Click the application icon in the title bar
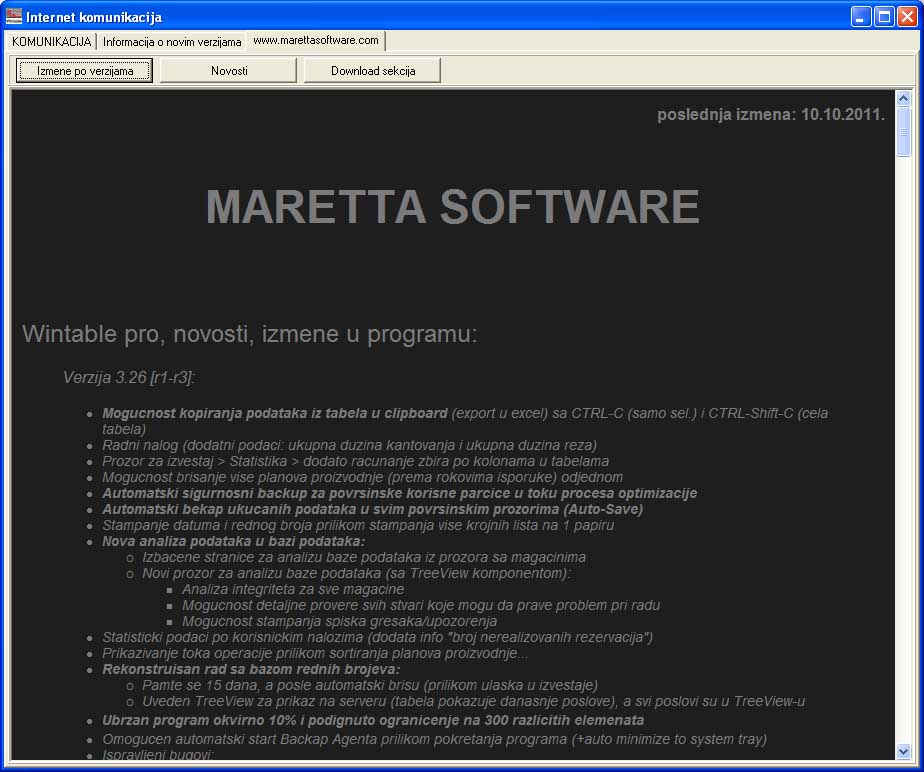The image size is (924, 772). 14,16
